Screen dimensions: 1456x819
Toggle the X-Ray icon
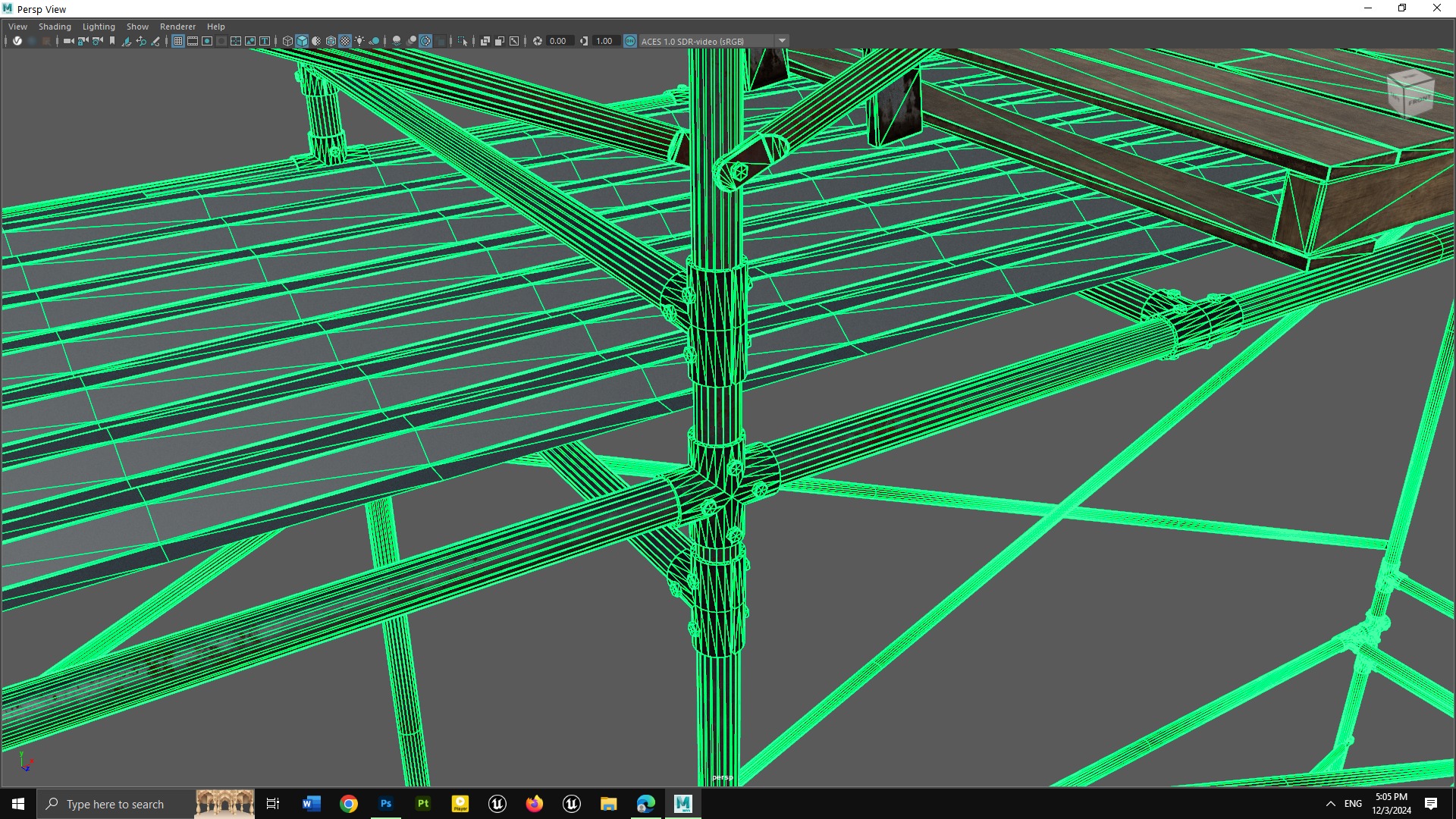(x=485, y=41)
